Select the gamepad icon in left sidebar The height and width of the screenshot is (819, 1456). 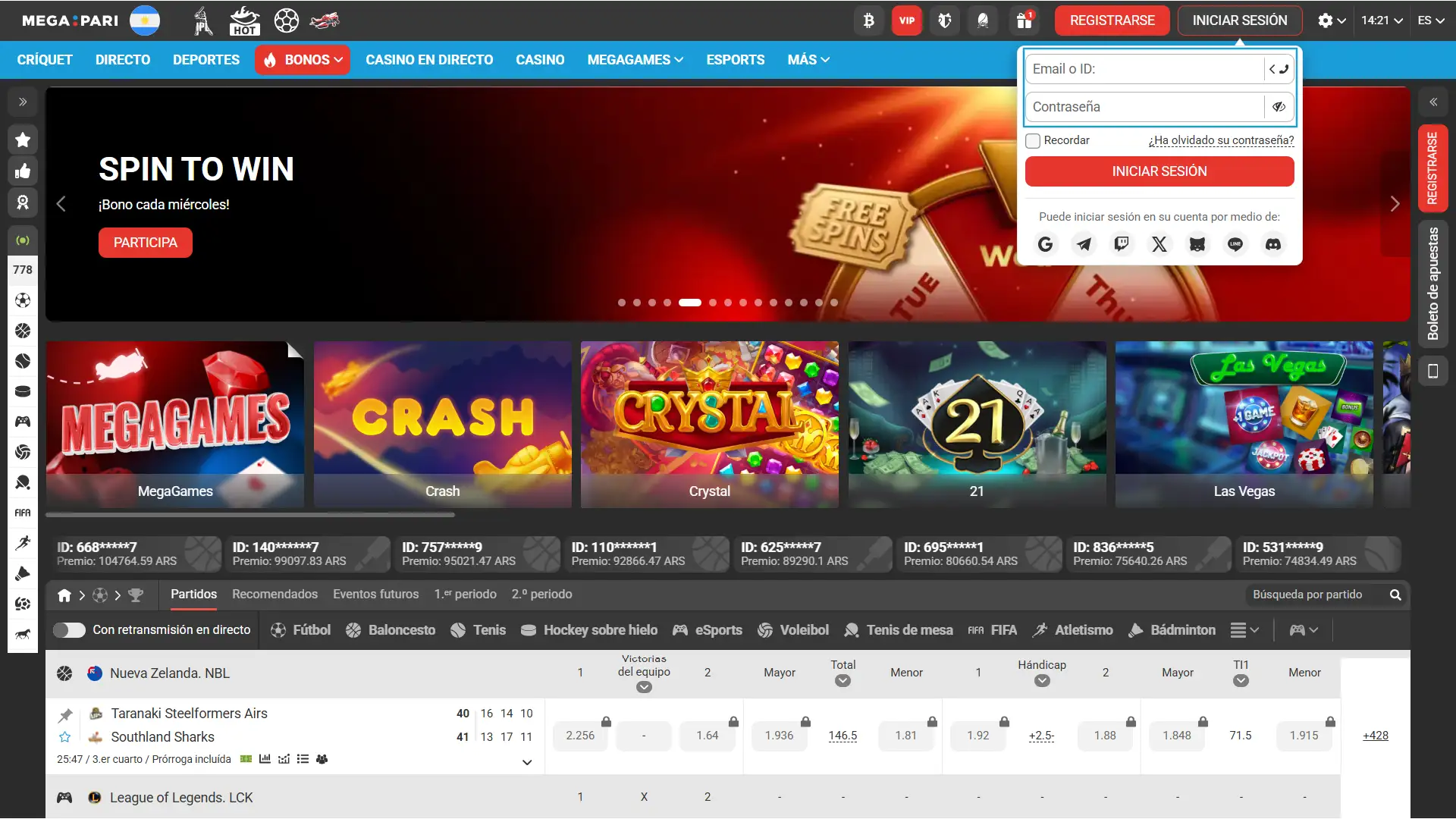(x=23, y=422)
